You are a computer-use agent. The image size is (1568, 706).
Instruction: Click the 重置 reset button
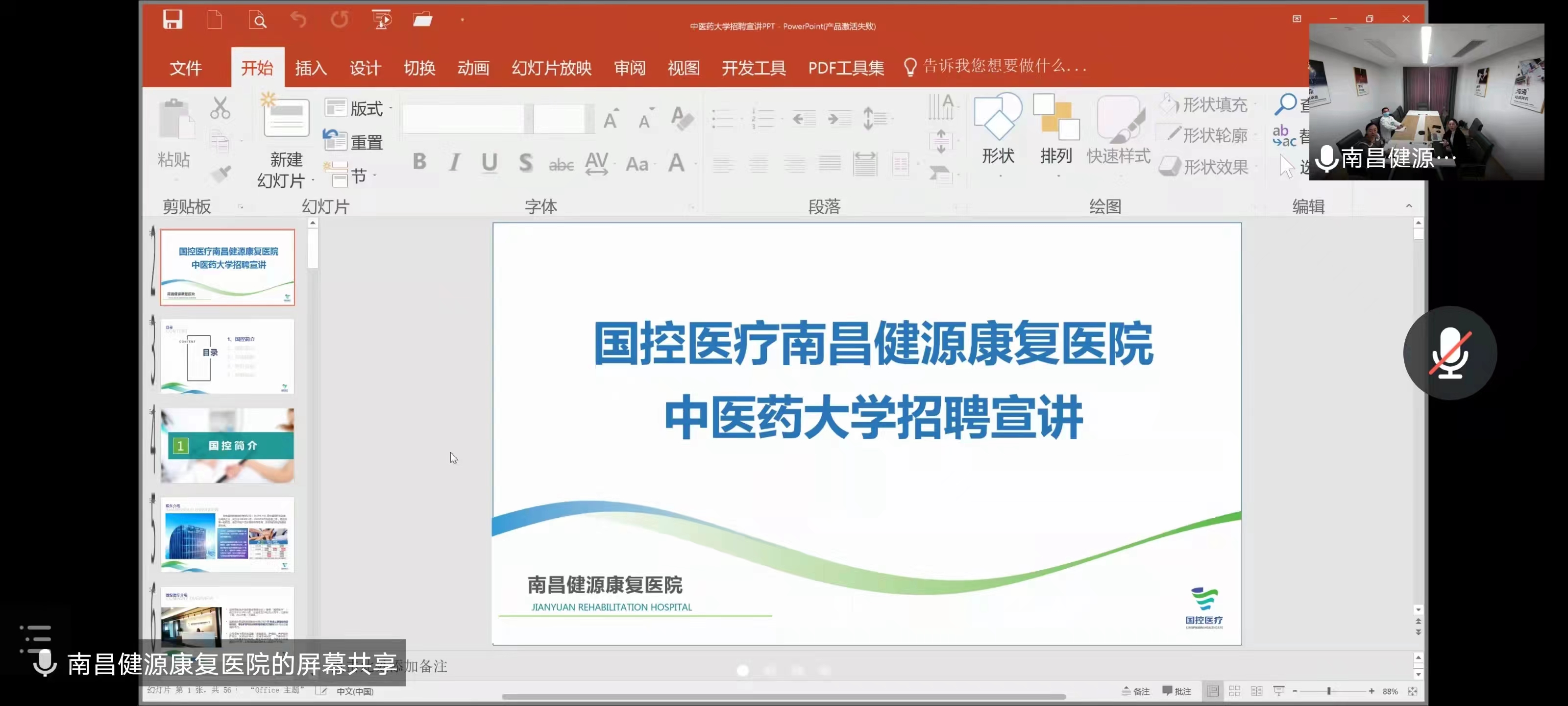point(353,141)
